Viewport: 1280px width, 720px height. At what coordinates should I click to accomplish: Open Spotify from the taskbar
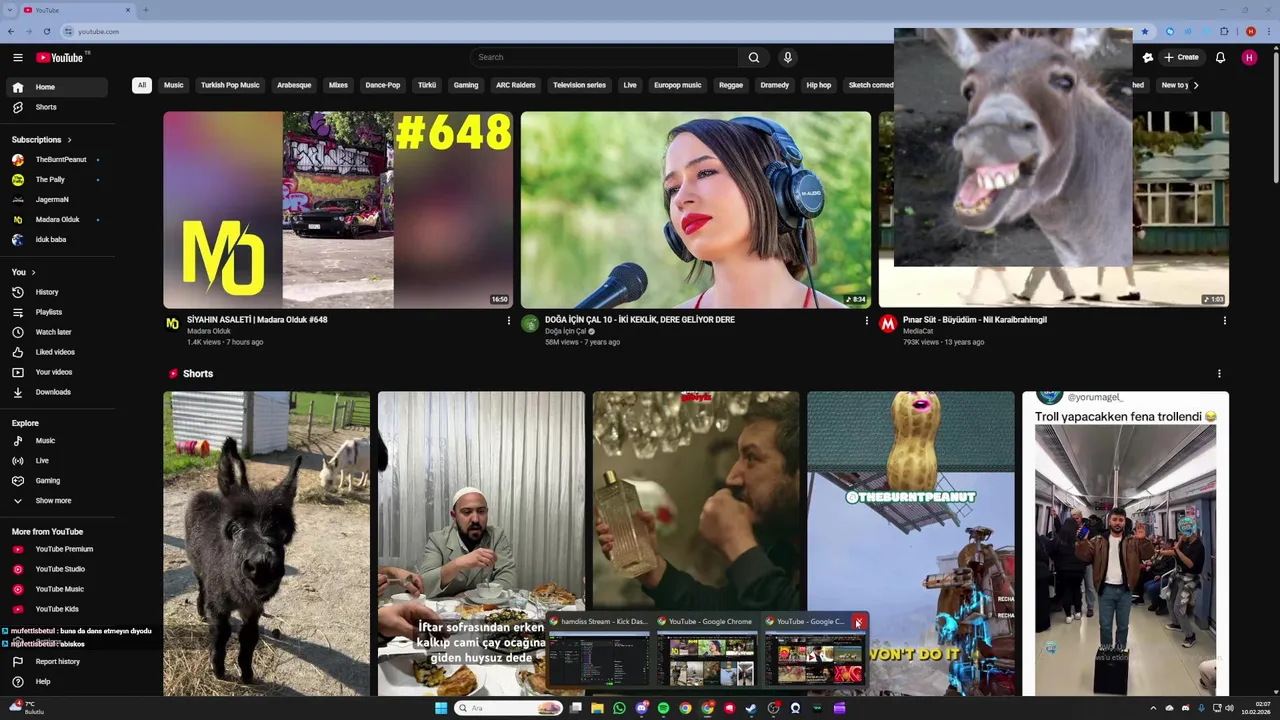coord(663,708)
